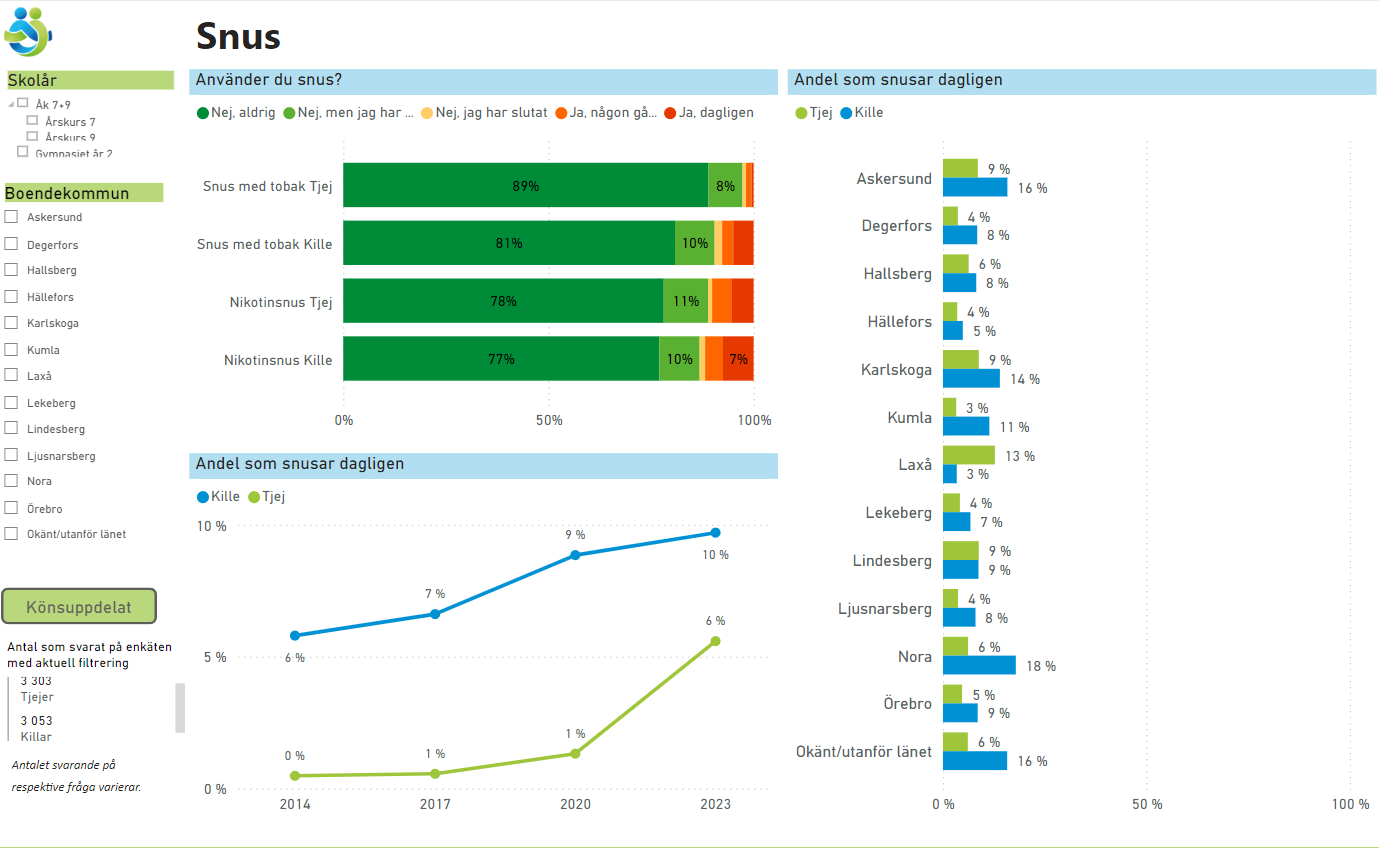Click Kille in the municipality chart legend
This screenshot has height=848, width=1379.
(x=862, y=113)
